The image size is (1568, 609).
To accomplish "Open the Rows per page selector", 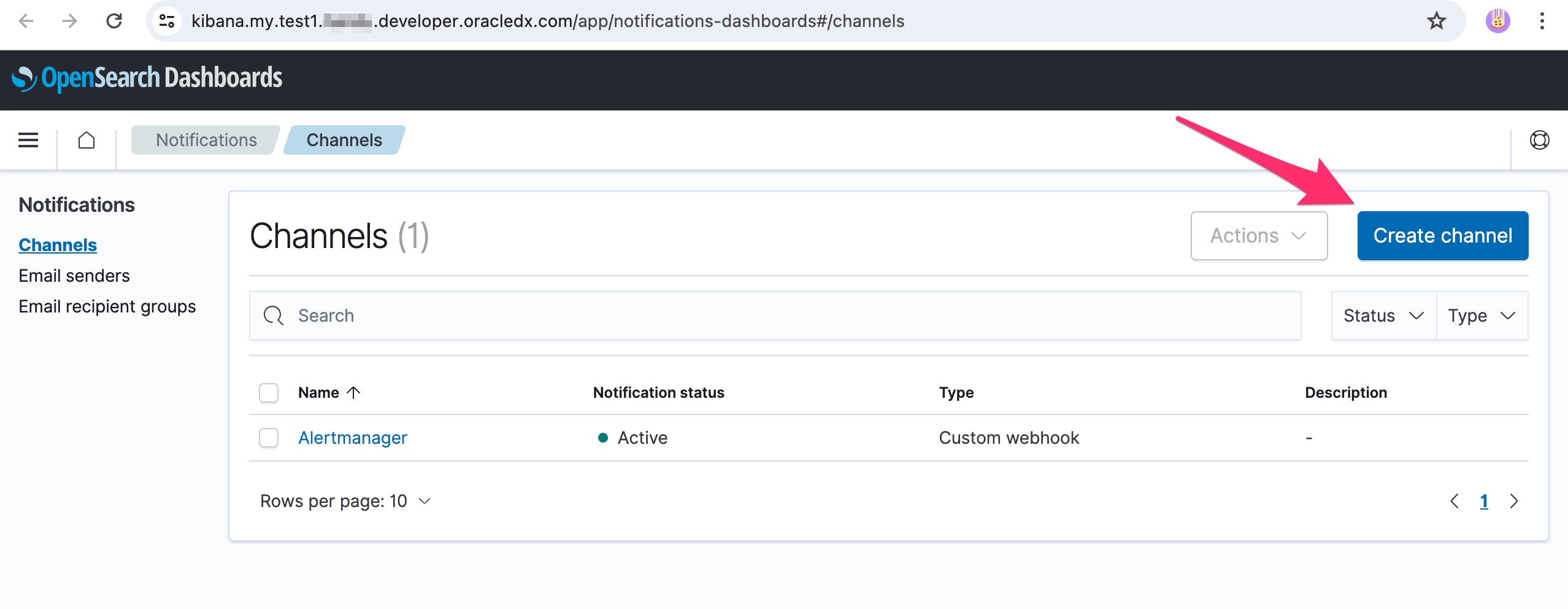I will pos(345,501).
